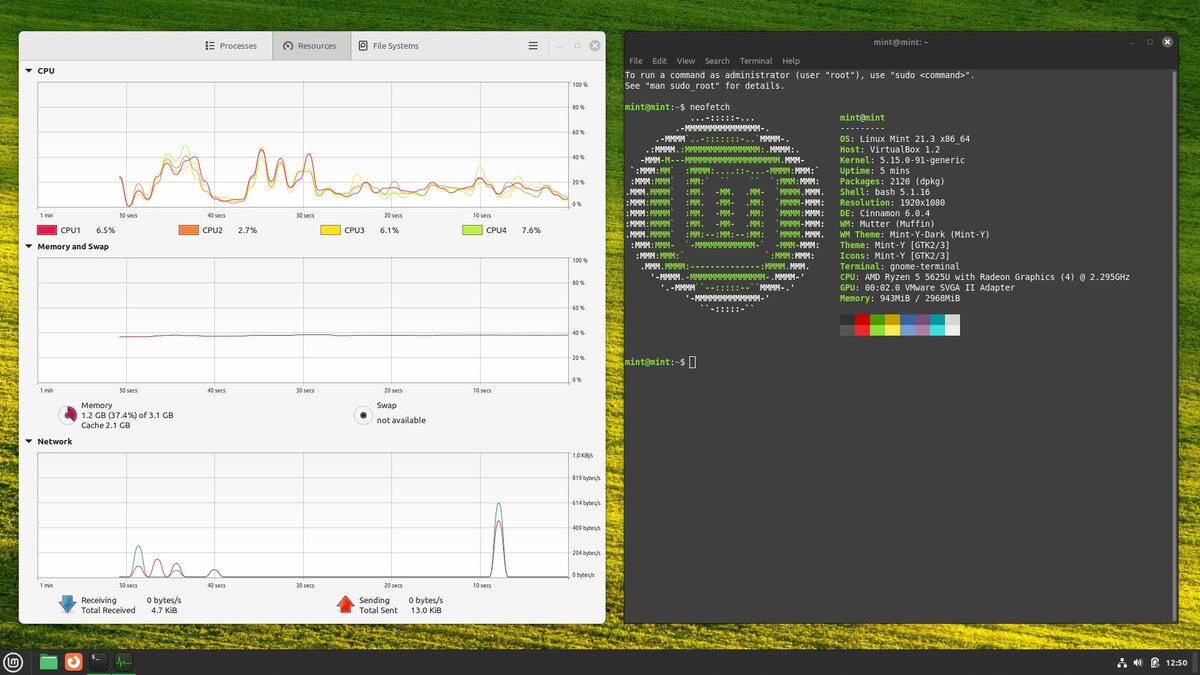The width and height of the screenshot is (1200, 675).
Task: Open the Search menu in Terminal
Action: point(717,61)
